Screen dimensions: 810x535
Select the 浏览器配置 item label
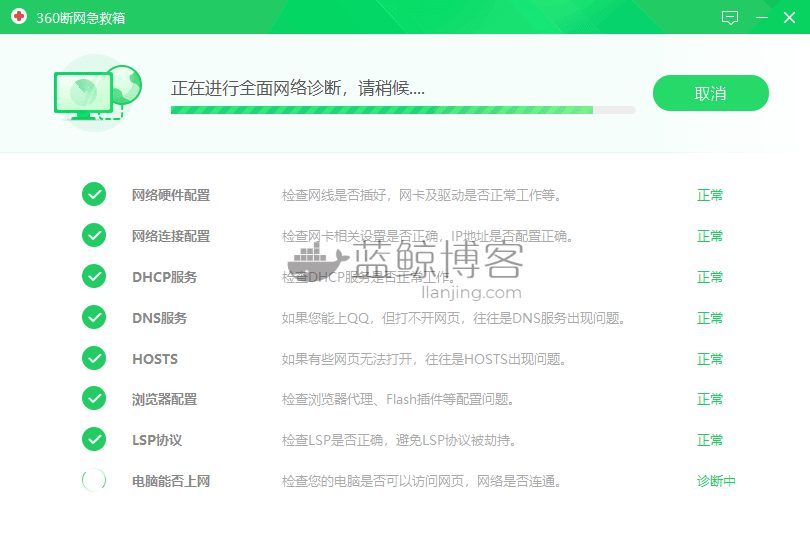[164, 399]
